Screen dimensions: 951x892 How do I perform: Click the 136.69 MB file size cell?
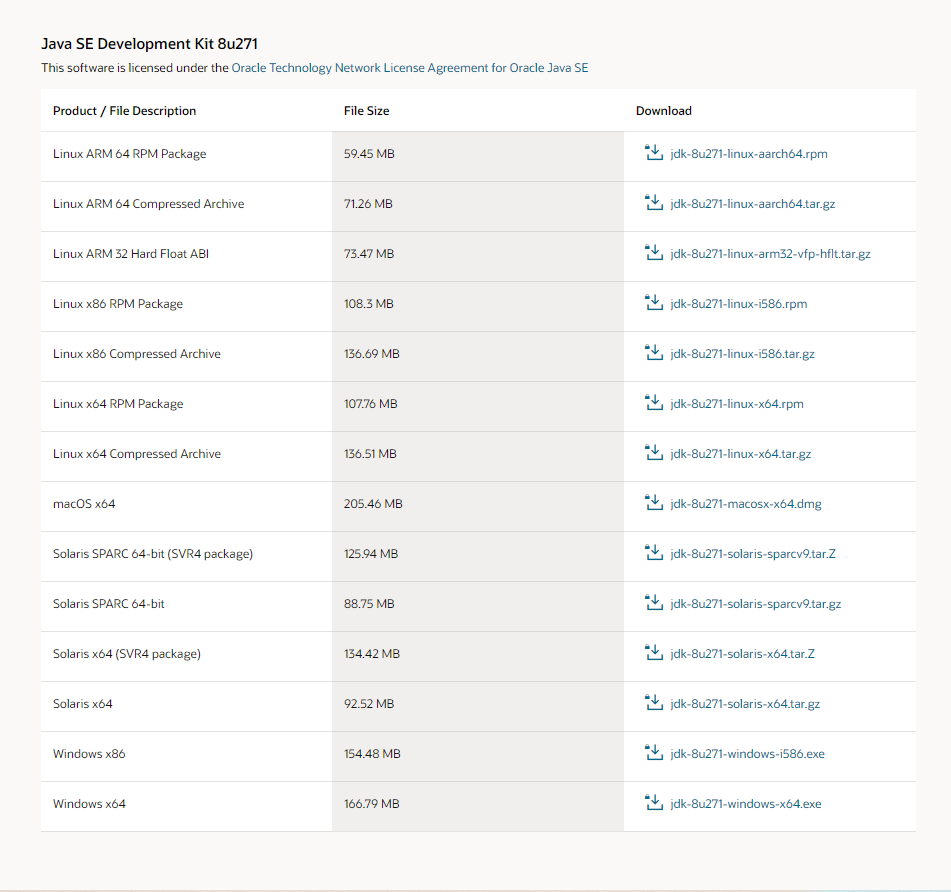[x=478, y=357]
